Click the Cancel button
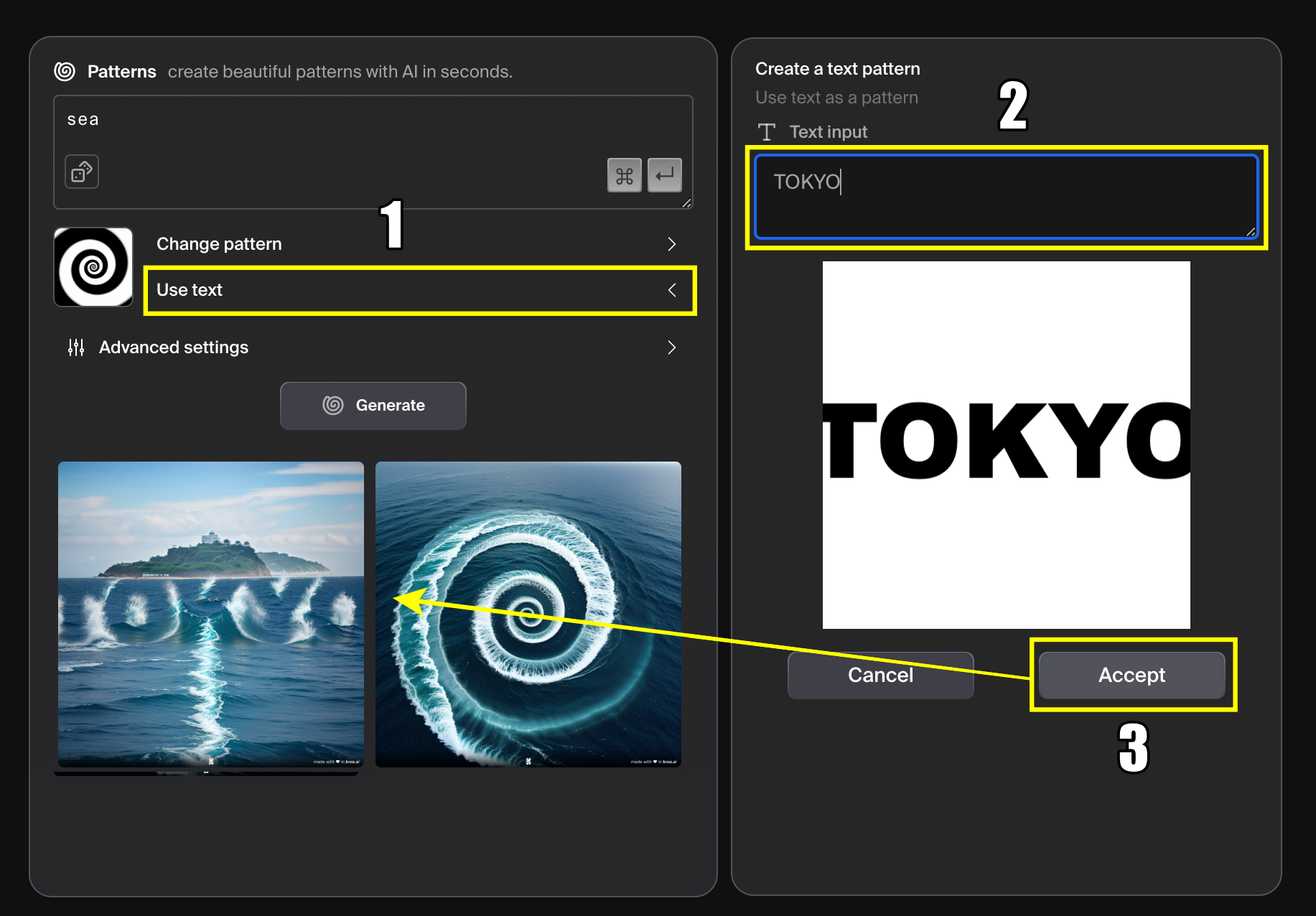This screenshot has width=1316, height=916. coord(881,675)
